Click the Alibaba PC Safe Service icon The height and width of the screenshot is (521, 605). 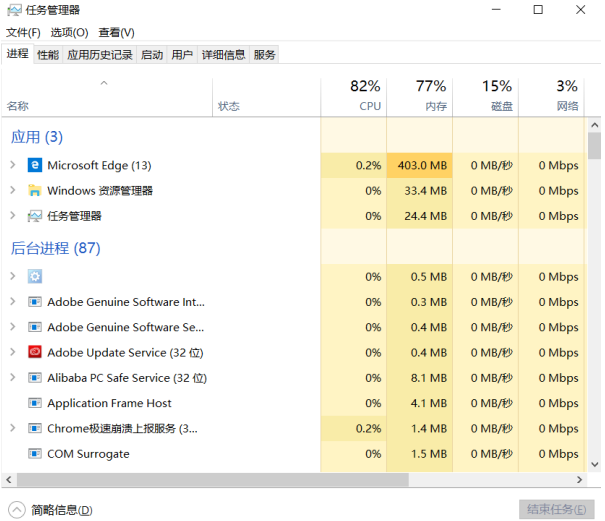(x=35, y=378)
